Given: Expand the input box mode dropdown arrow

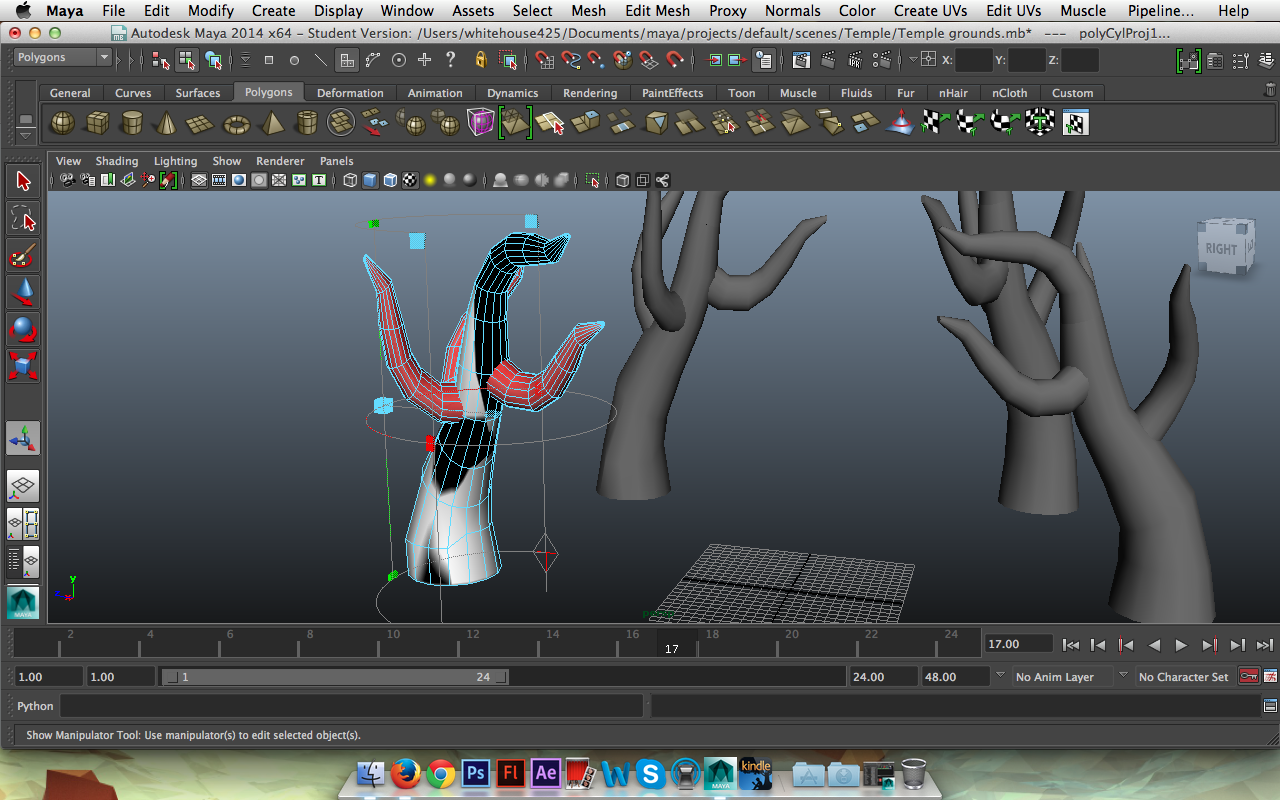Looking at the screenshot, I should 913,60.
